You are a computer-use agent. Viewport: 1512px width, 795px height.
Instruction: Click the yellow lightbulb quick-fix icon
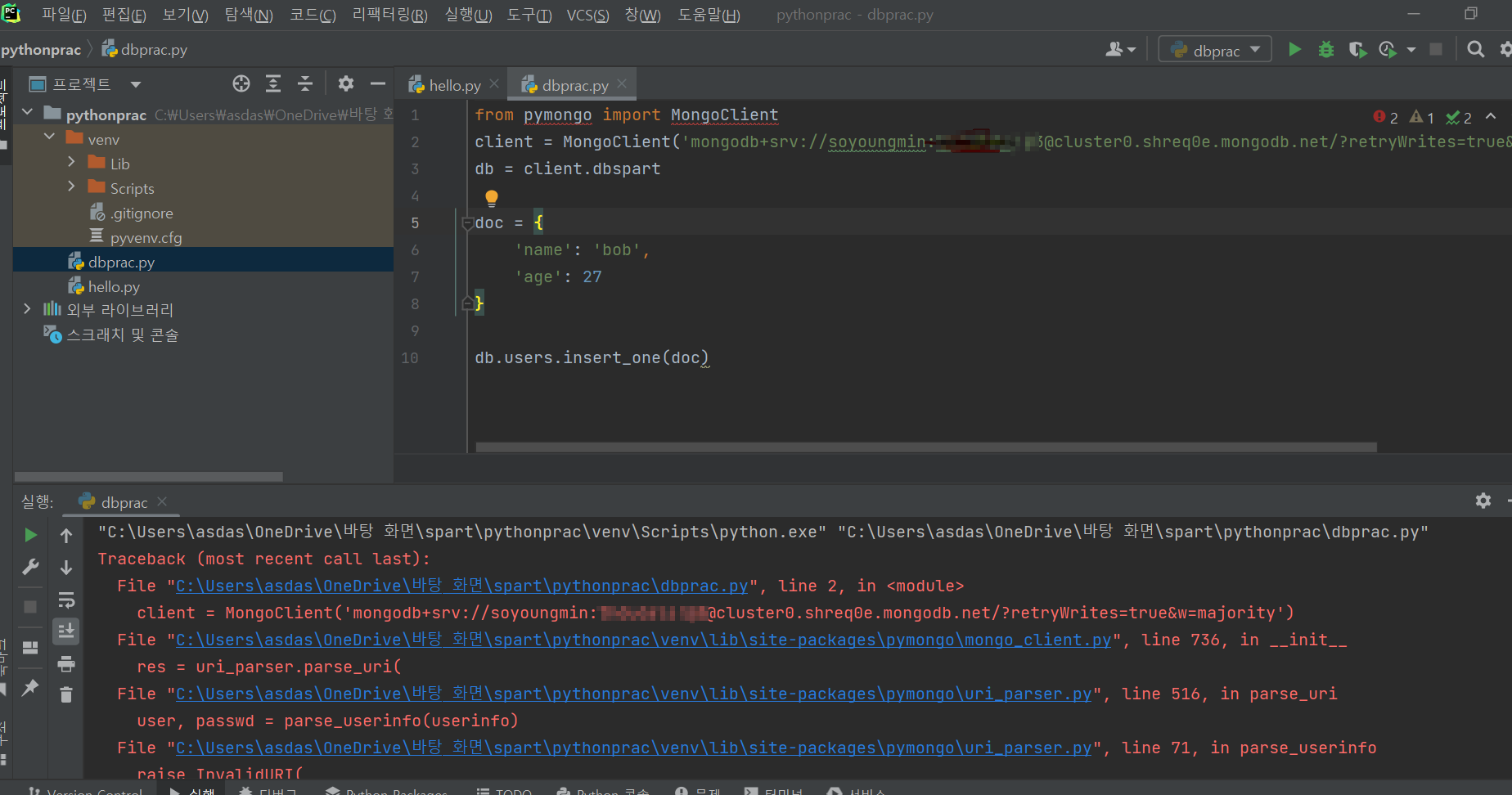click(x=491, y=197)
